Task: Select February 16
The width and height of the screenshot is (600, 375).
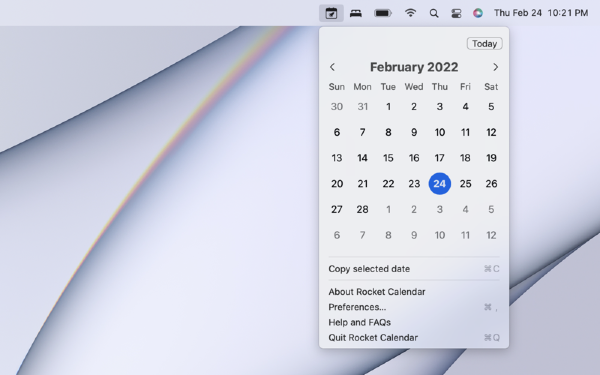Action: click(x=414, y=158)
